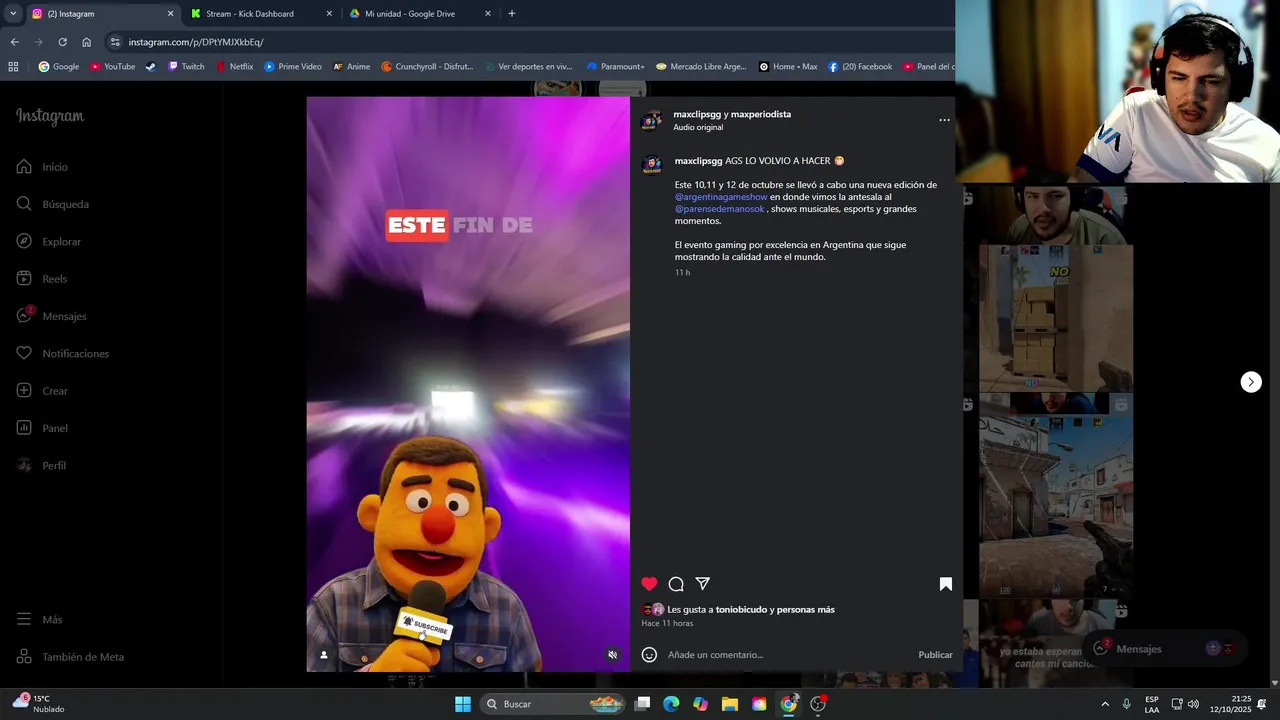The image size is (1280, 720).
Task: Click the ESP LAA language indicator
Action: pos(1152,704)
